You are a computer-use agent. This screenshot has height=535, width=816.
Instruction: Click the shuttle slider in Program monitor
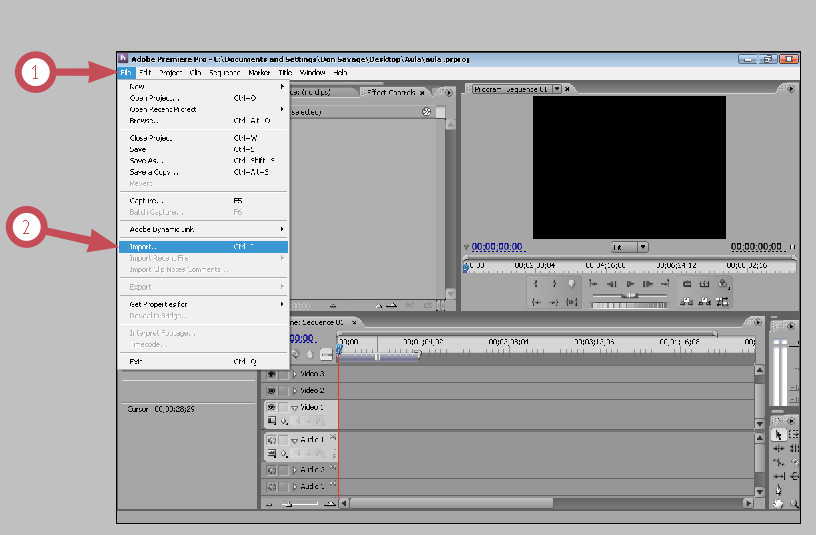(630, 295)
